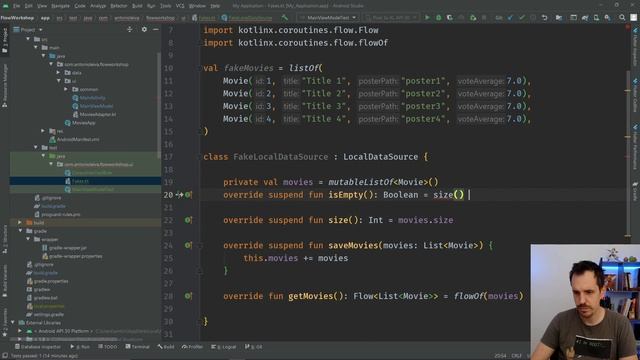Run the selected configuration with the green play icon
This screenshot has height=360, width=640.
coord(427,18)
